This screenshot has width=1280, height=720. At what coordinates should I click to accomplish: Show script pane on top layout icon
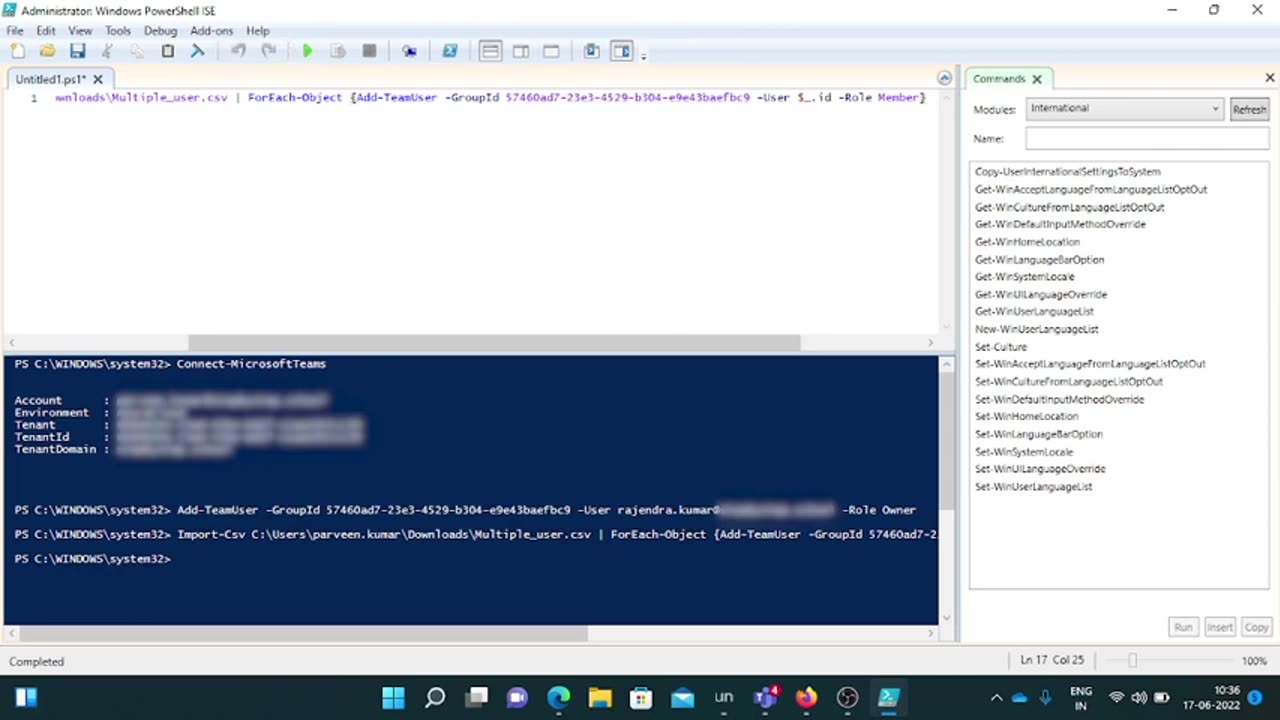(490, 51)
